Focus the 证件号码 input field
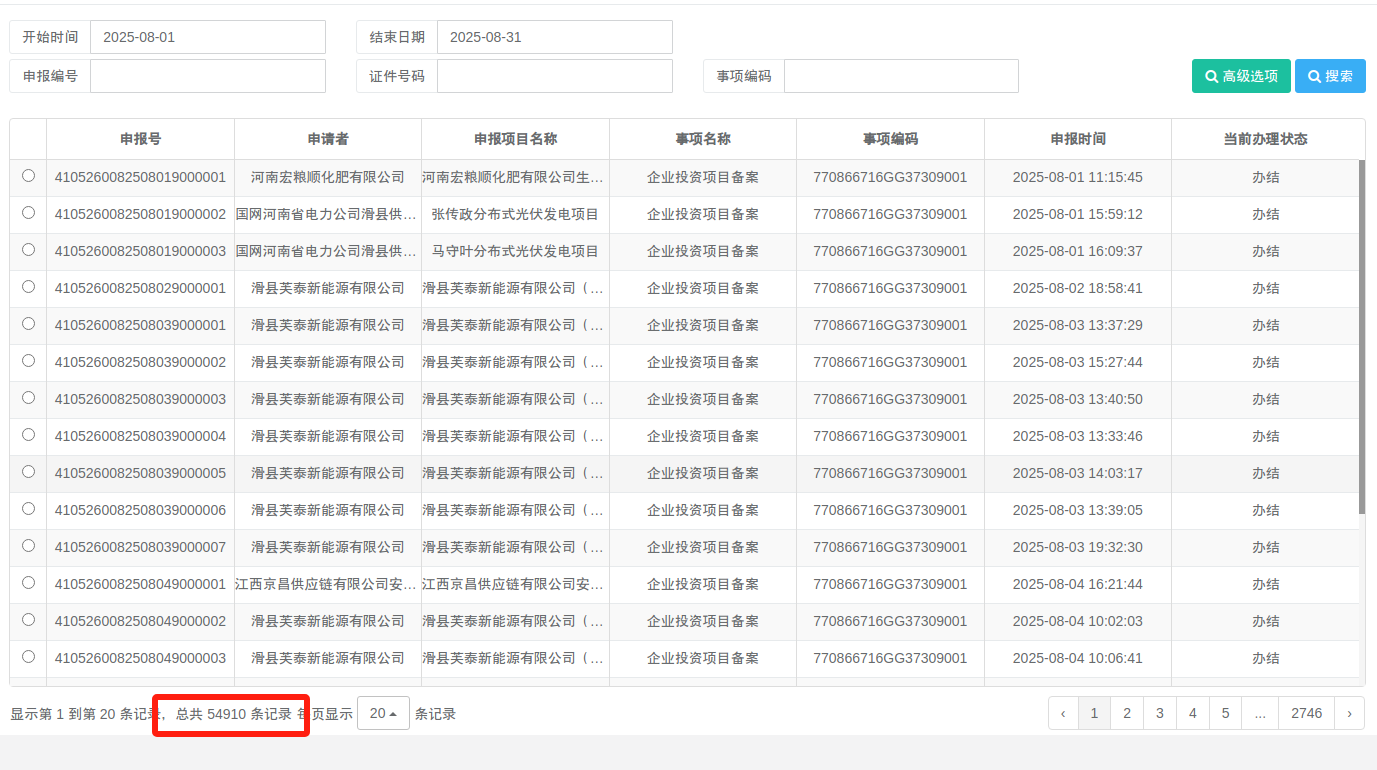Screen dimensions: 1377x770 (554, 76)
